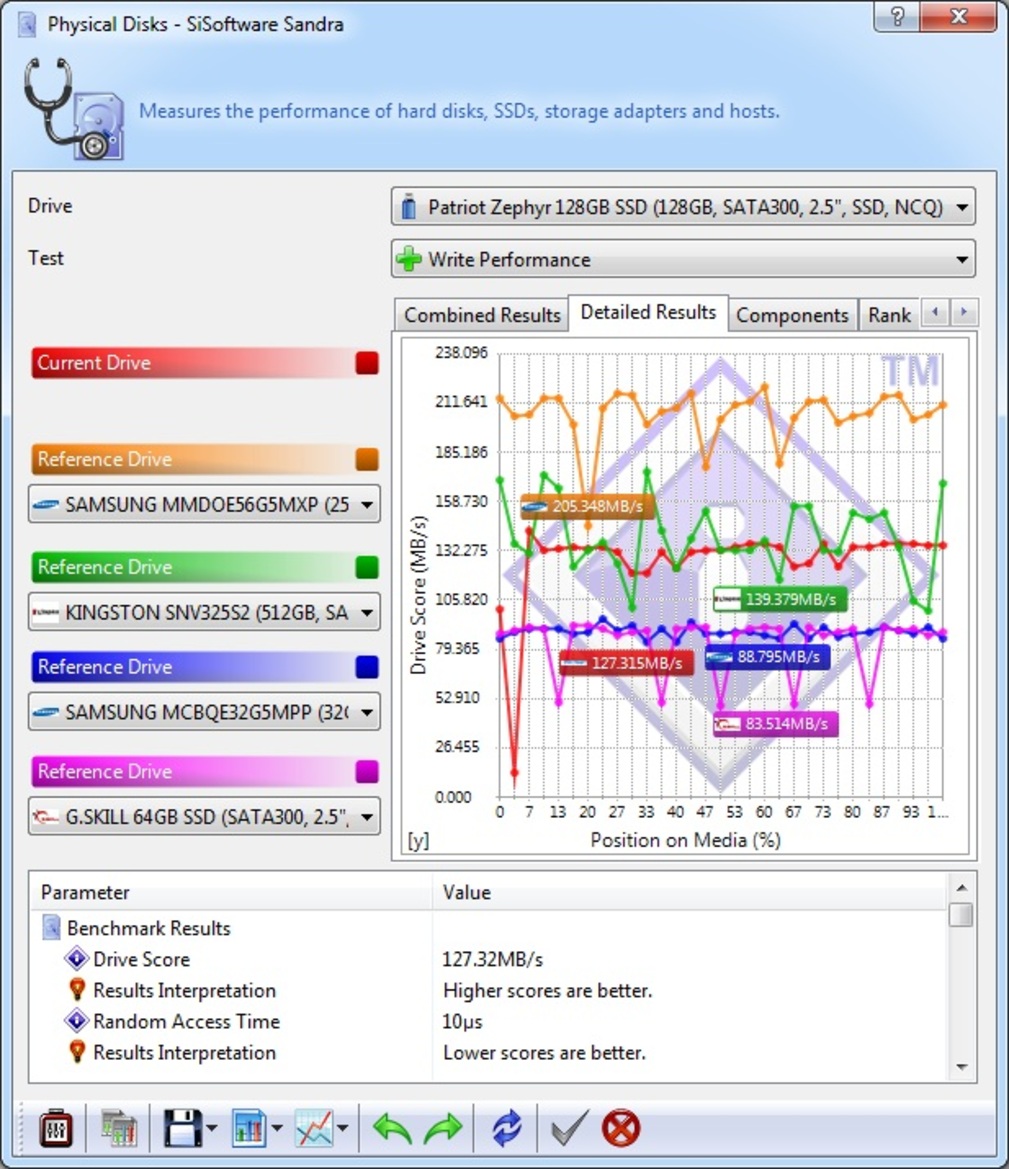Click the grey checkmark OK icon
The image size is (1009, 1169).
tap(570, 1128)
